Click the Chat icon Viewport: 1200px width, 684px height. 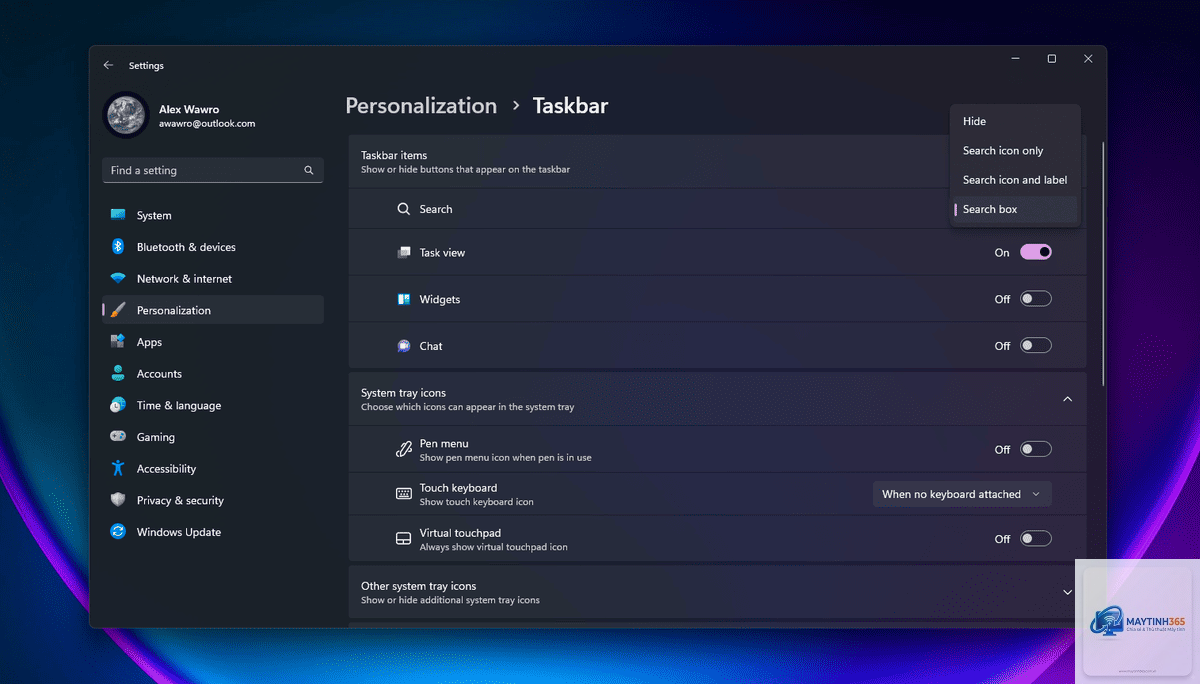404,346
